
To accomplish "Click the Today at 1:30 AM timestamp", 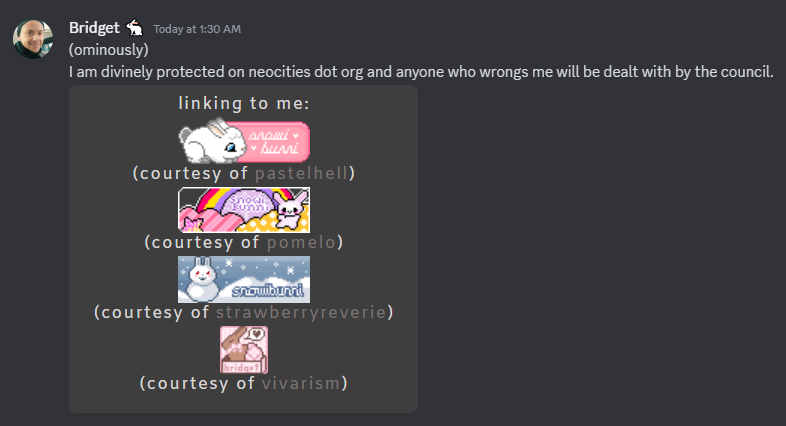I will tap(197, 29).
